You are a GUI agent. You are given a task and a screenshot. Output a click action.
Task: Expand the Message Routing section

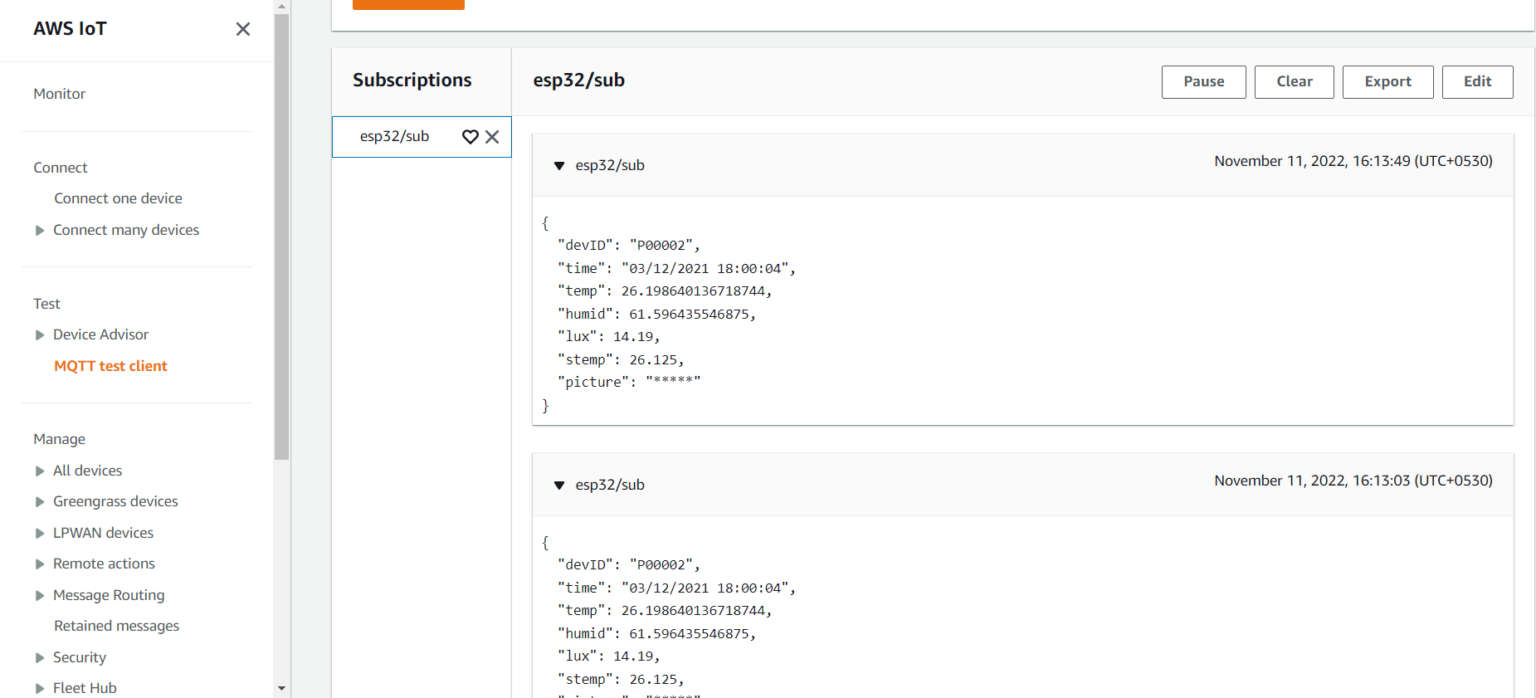tap(40, 595)
